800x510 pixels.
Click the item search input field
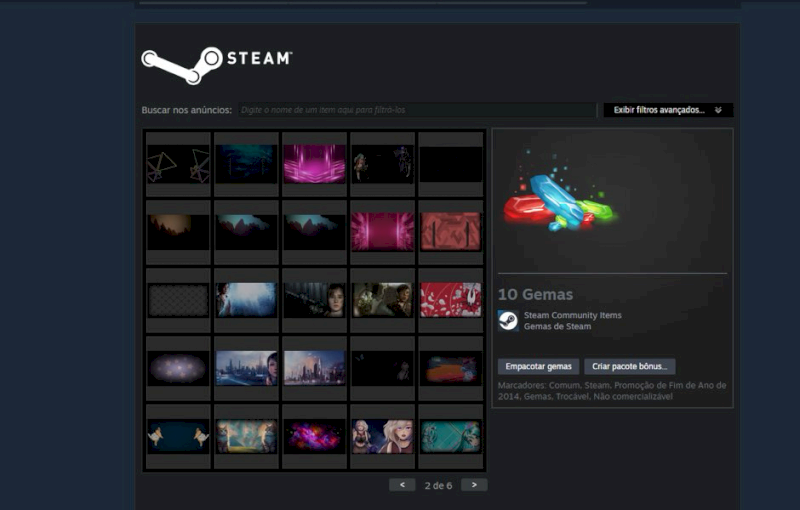pyautogui.click(x=417, y=110)
